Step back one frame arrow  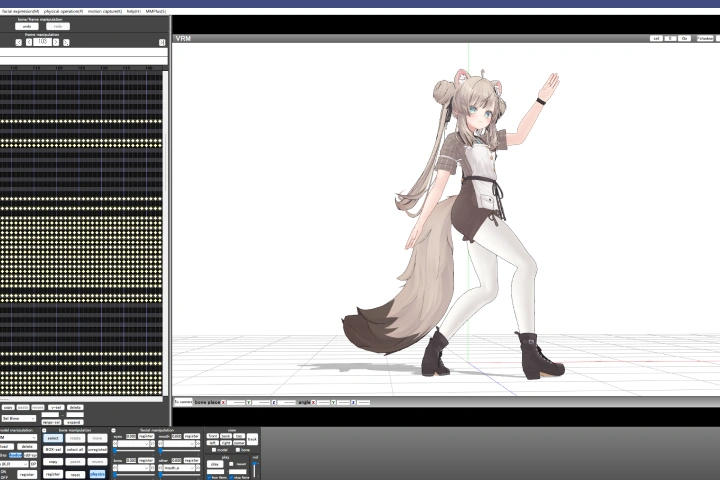point(29,42)
